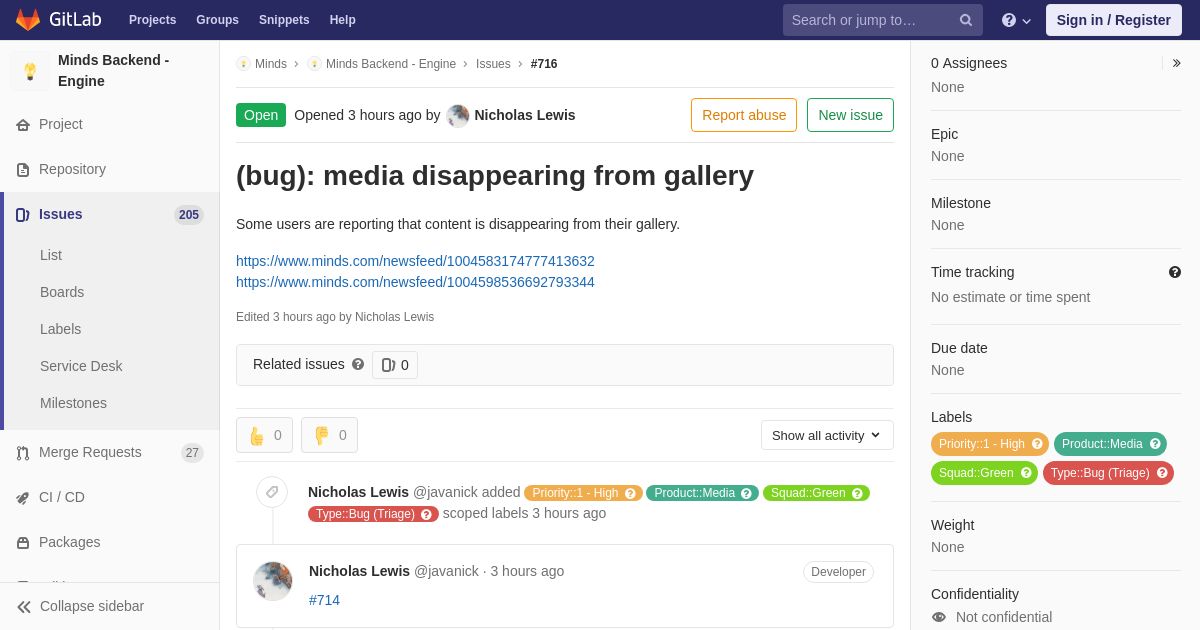The width and height of the screenshot is (1200, 630).
Task: Click the Issues breadcrumb link
Action: click(493, 64)
